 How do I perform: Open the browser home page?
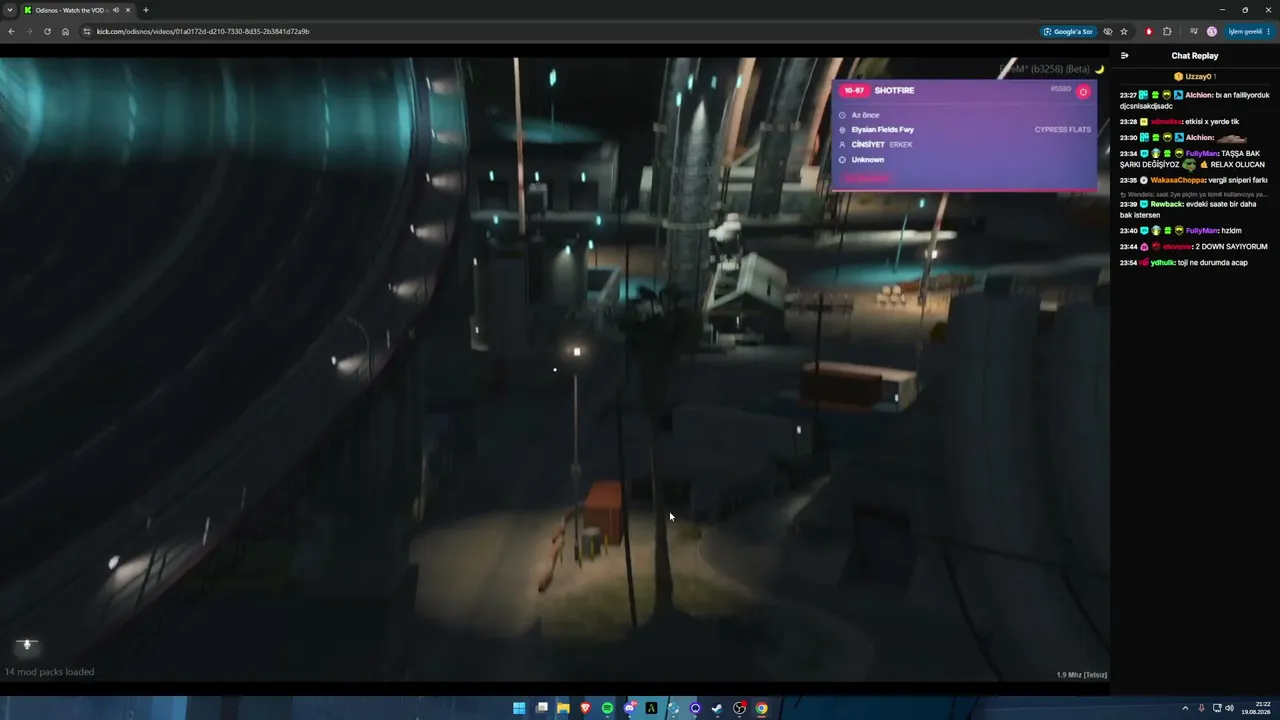pos(65,31)
